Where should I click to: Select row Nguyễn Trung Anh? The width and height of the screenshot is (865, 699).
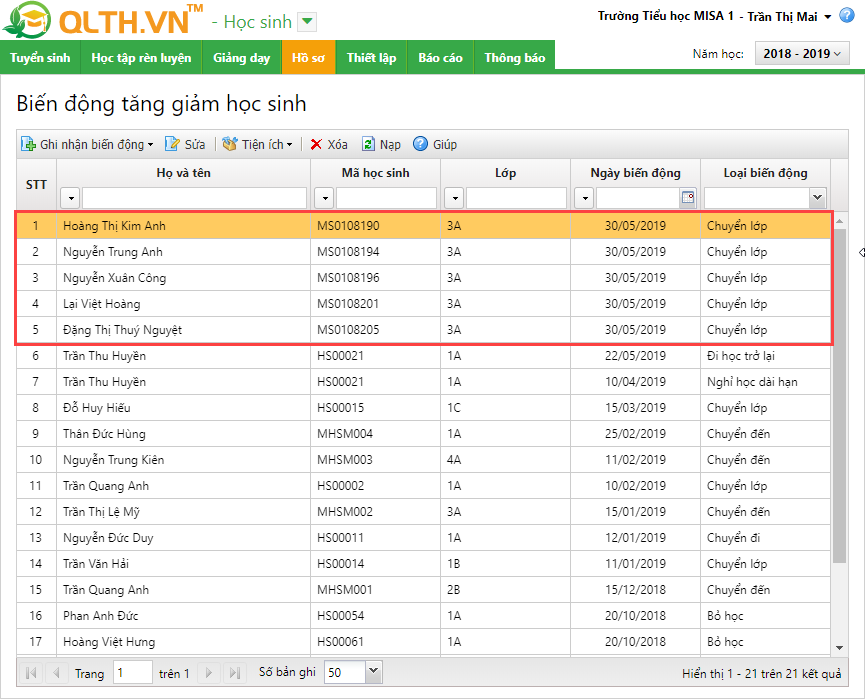(423, 252)
